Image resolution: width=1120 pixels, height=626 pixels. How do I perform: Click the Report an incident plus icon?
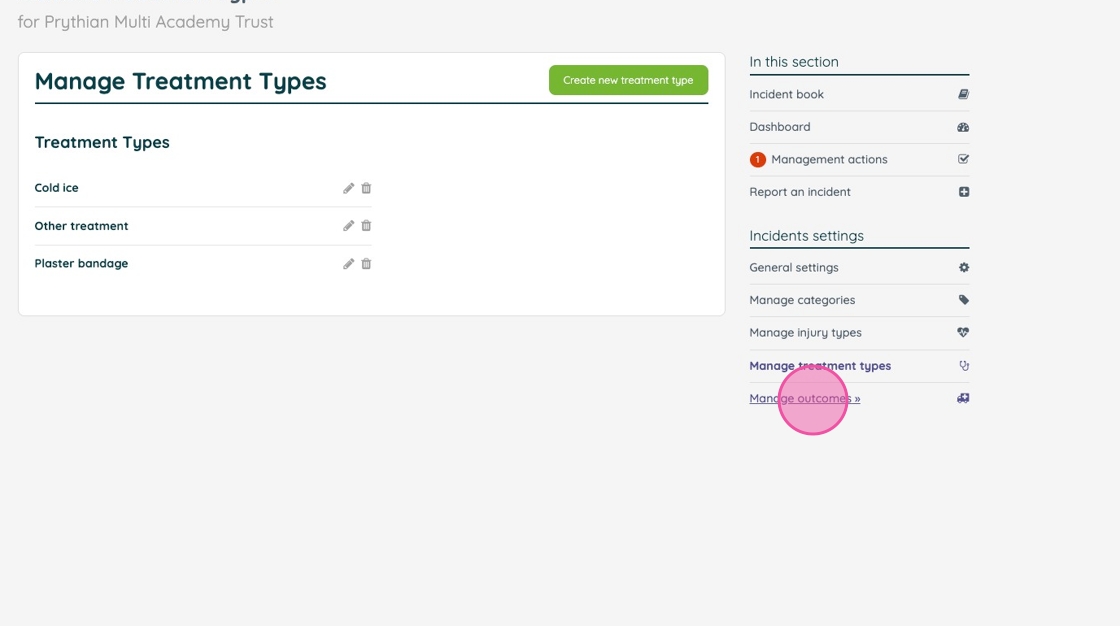(x=963, y=192)
